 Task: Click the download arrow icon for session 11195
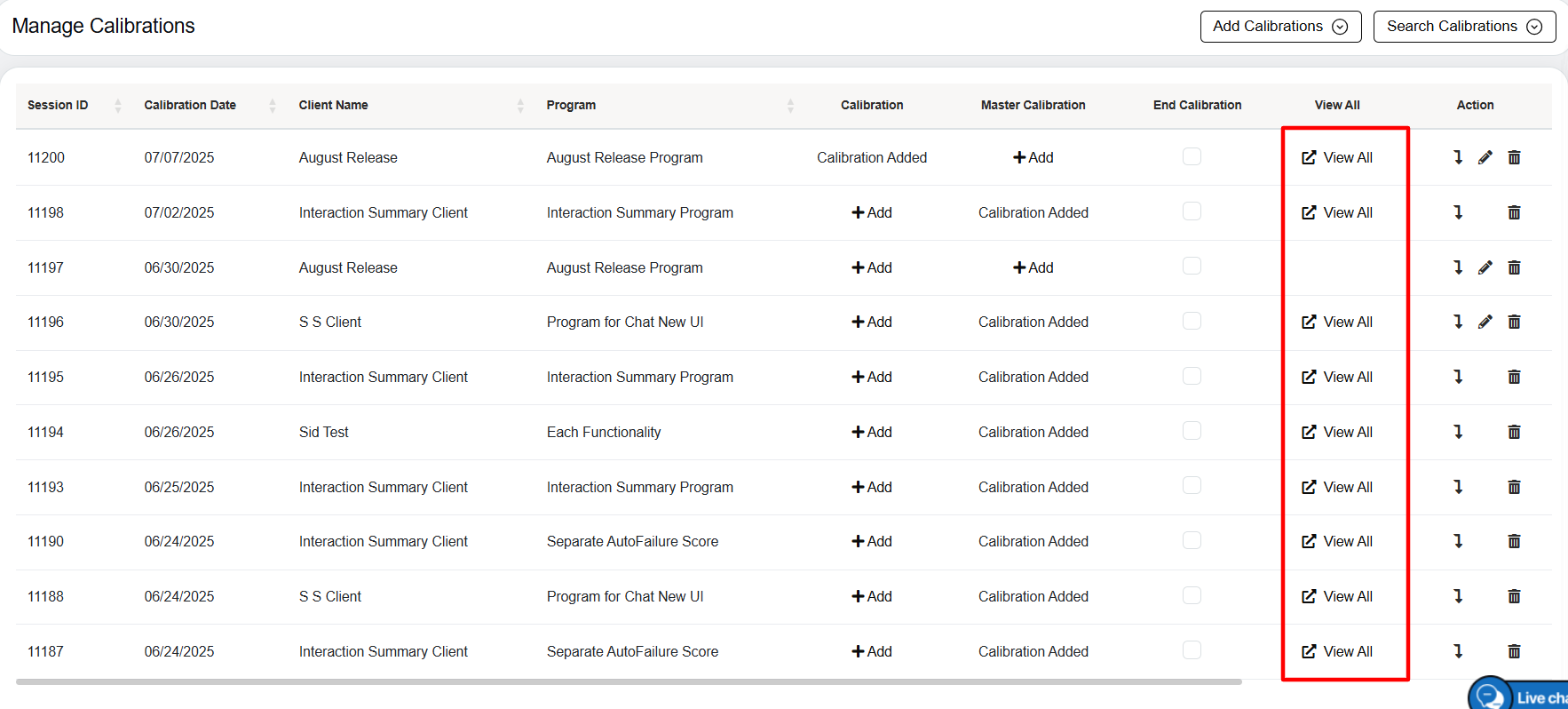point(1457,377)
